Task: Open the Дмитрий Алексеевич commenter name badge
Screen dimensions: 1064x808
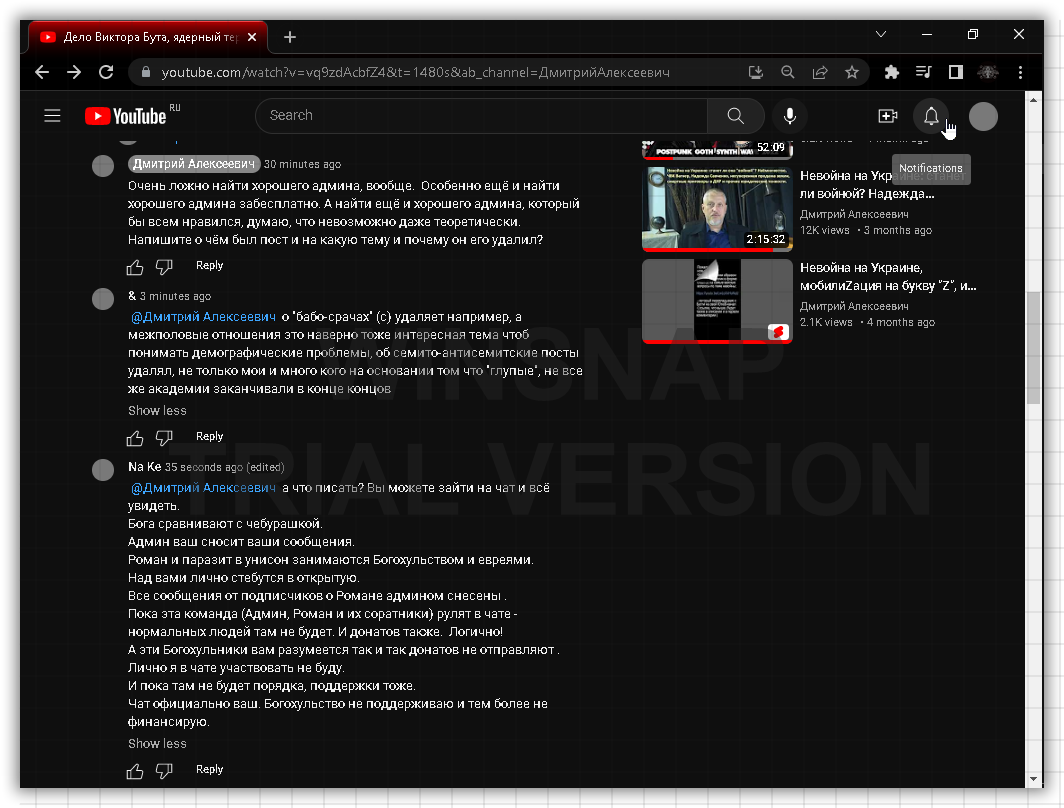Action: 193,163
